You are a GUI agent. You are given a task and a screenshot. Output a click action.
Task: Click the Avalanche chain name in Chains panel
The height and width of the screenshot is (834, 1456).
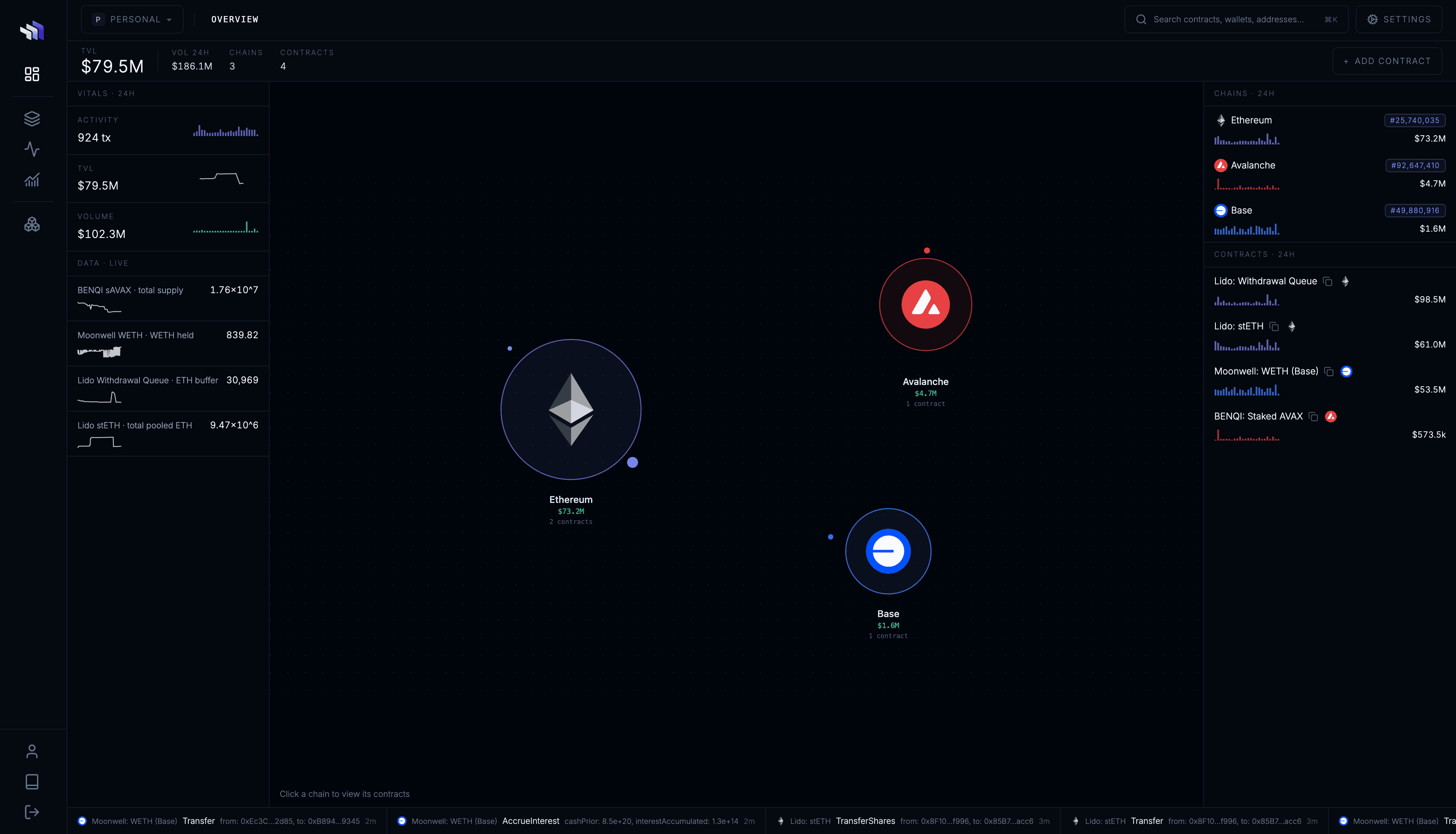[1253, 166]
